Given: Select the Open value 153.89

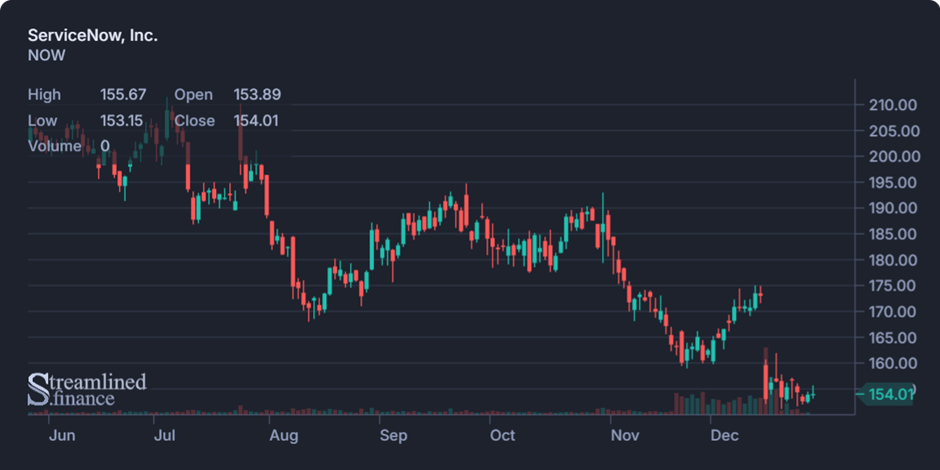Looking at the screenshot, I should tap(257, 95).
